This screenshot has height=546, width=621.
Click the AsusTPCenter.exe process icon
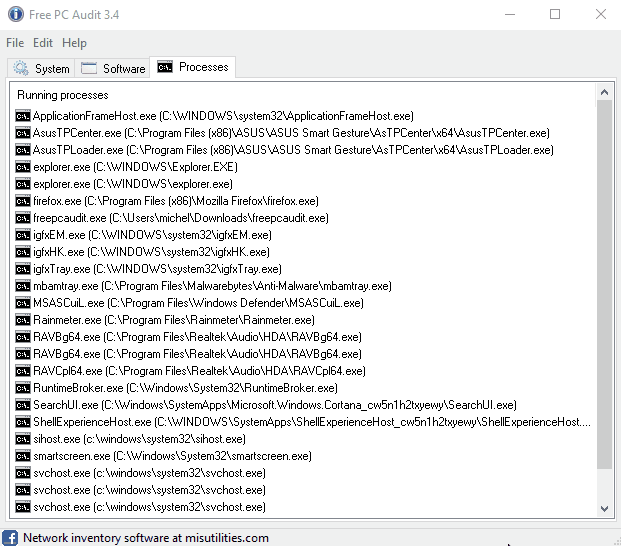pyautogui.click(x=23, y=133)
